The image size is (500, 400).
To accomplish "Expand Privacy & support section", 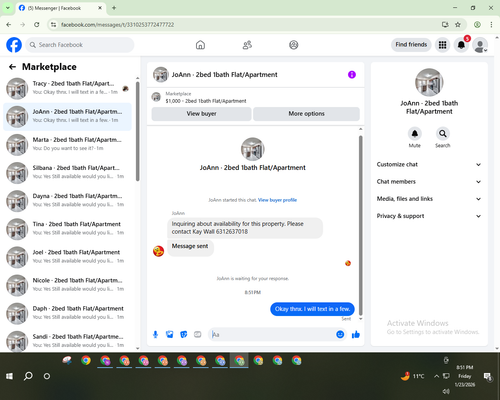I will [429, 216].
